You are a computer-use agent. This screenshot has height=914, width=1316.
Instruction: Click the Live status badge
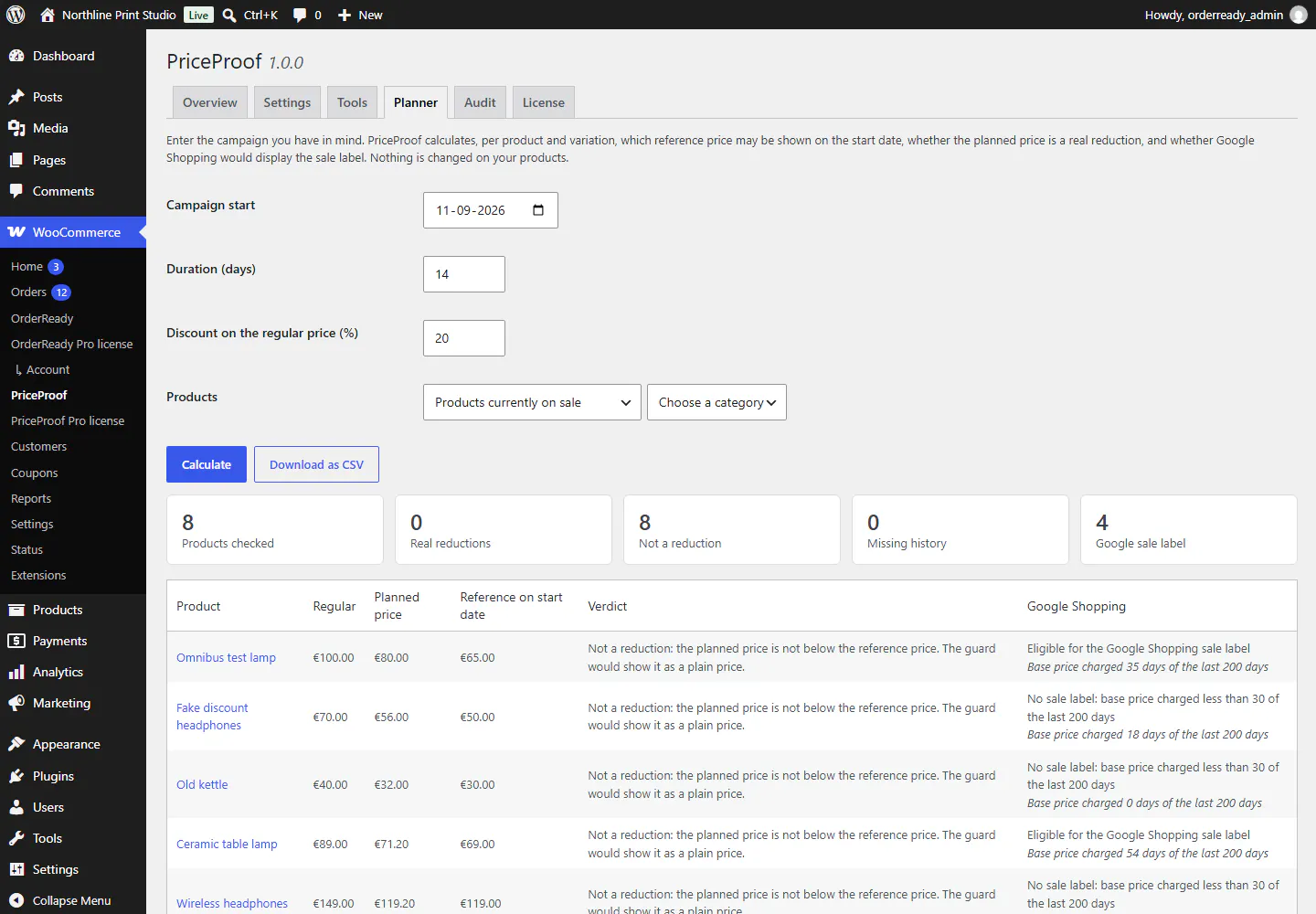tap(198, 15)
